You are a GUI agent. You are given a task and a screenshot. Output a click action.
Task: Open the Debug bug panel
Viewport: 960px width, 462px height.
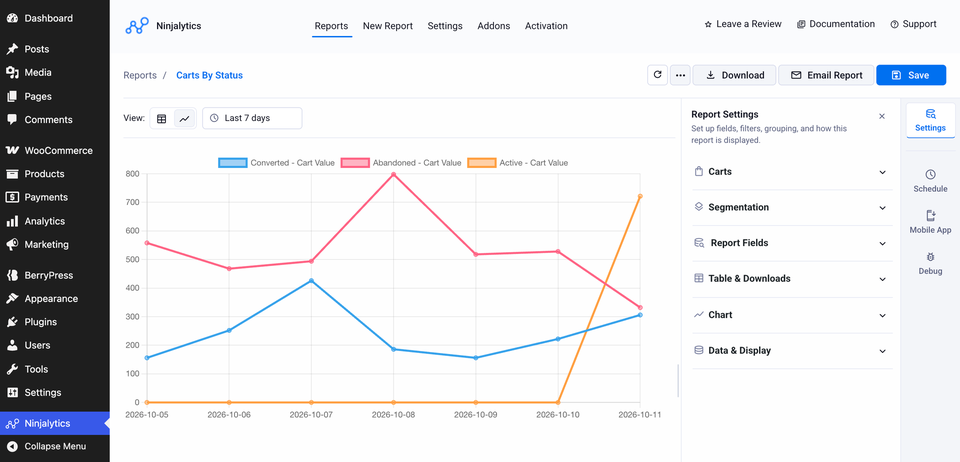[930, 263]
